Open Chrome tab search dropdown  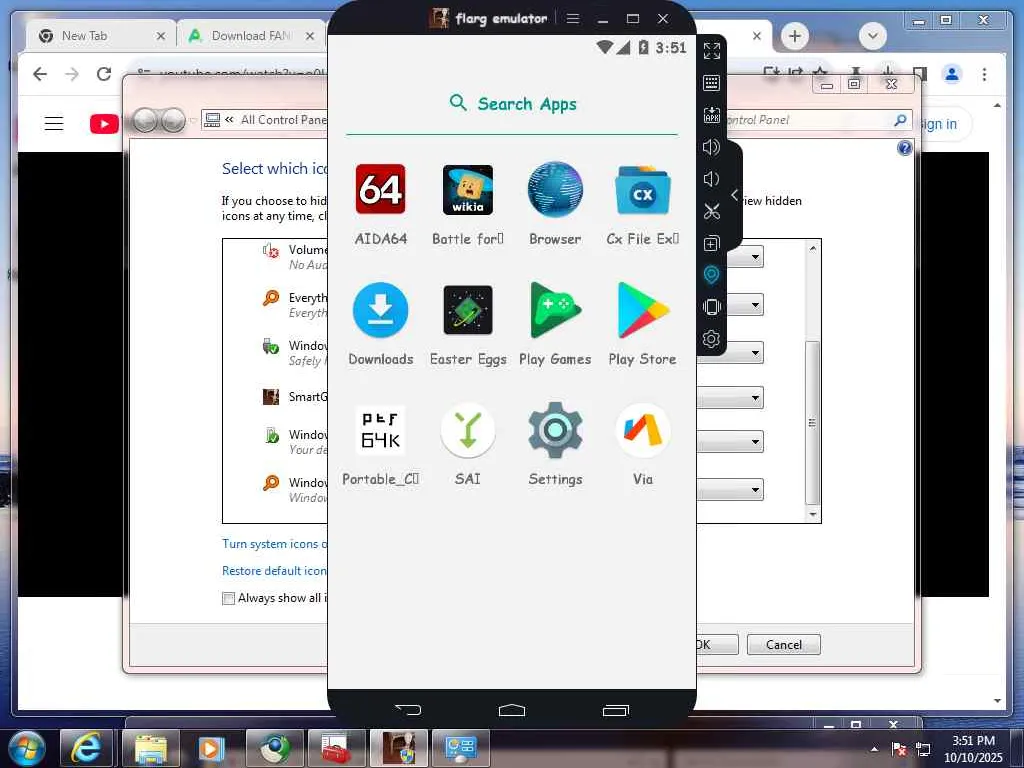click(872, 36)
